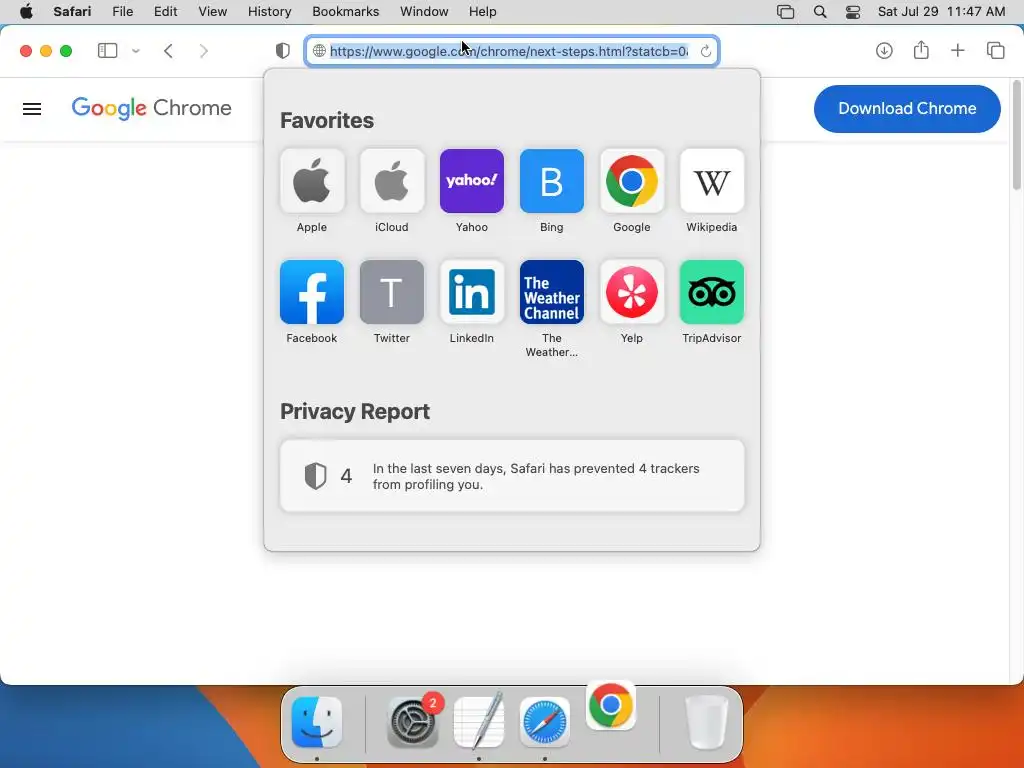Open the LinkedIn favorite tile

click(x=472, y=292)
